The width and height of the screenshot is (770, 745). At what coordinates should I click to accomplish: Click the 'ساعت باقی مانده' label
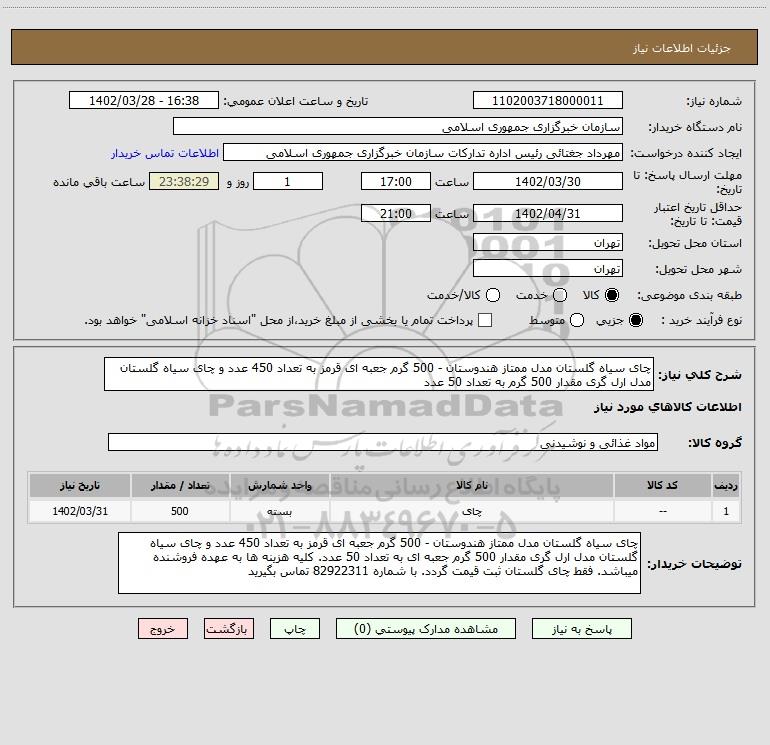99,182
